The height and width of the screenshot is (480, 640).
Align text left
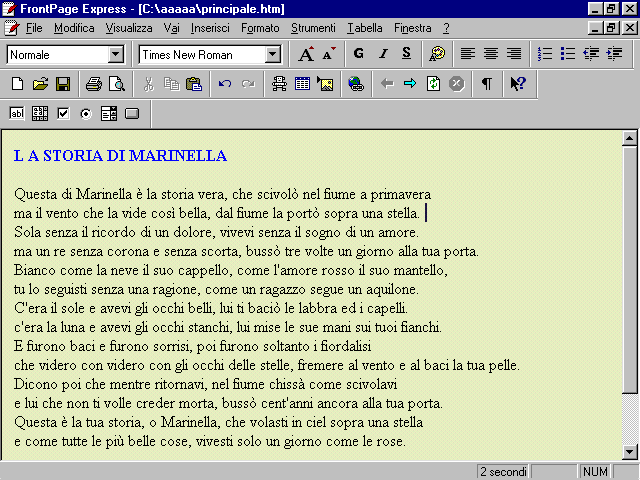468,54
